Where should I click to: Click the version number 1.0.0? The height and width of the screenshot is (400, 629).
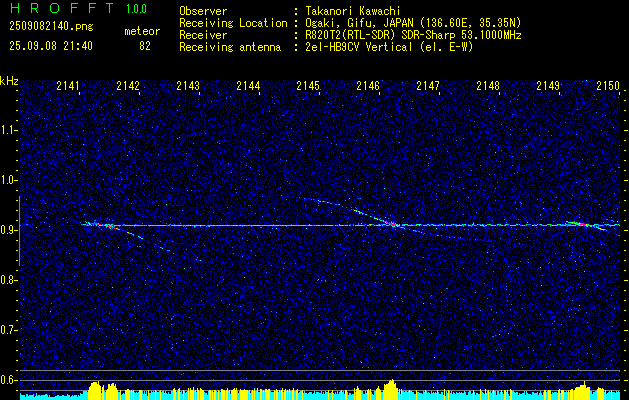point(136,9)
